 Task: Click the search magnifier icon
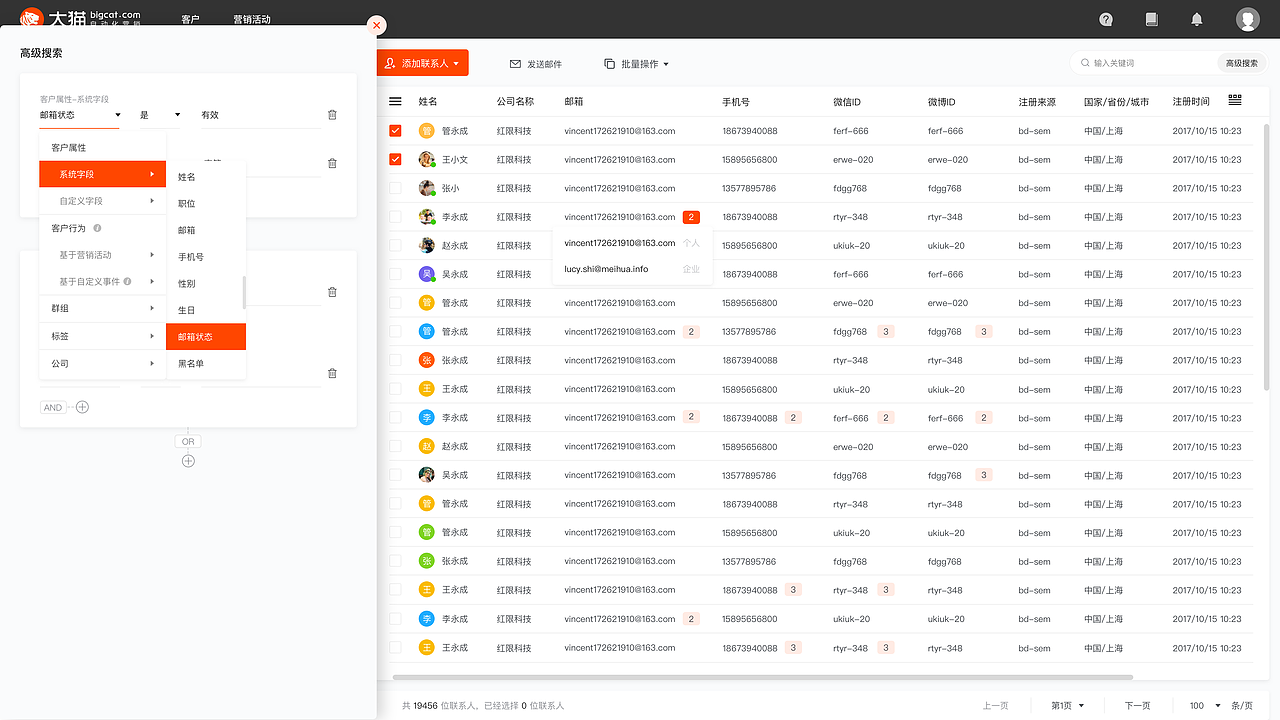(1085, 63)
